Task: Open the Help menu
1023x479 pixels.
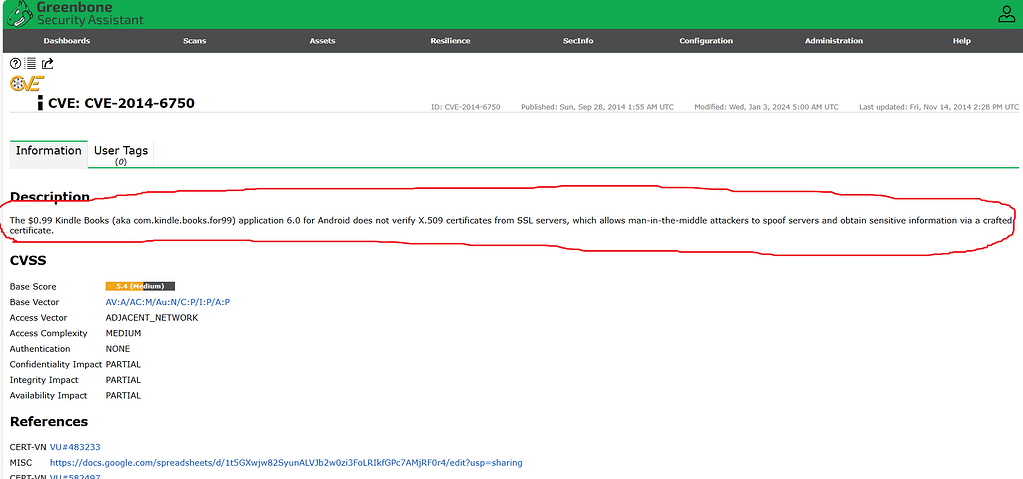Action: 961,41
